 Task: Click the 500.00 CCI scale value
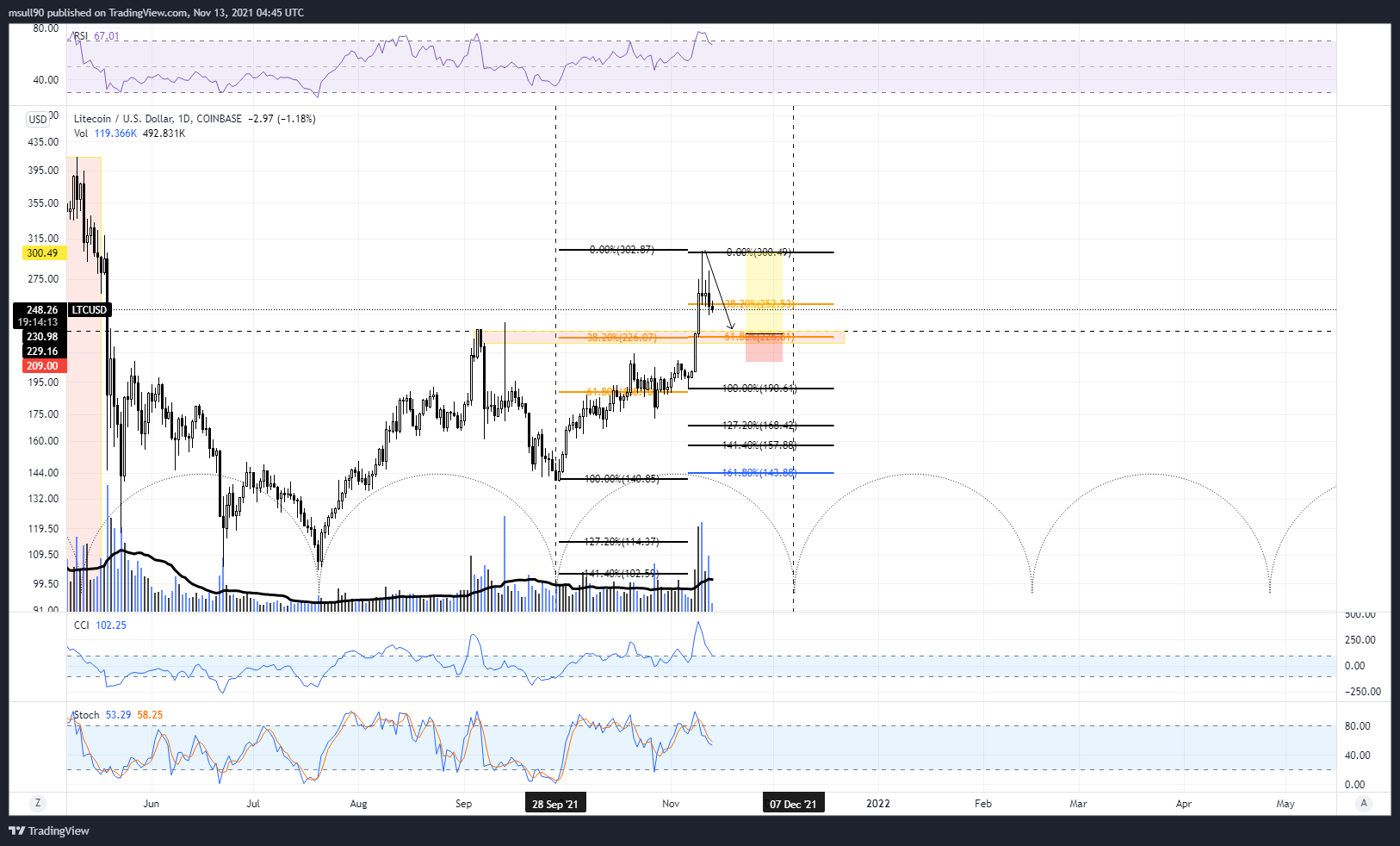pyautogui.click(x=1360, y=615)
